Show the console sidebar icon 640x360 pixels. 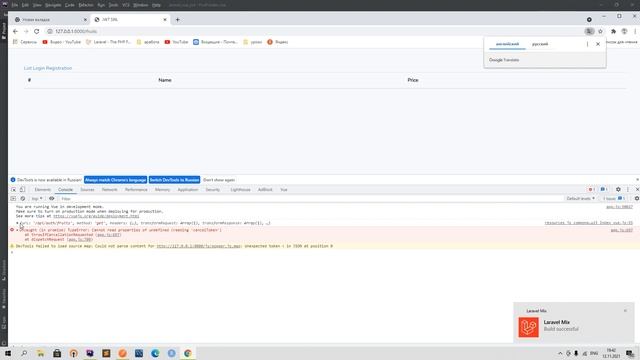pos(13,199)
